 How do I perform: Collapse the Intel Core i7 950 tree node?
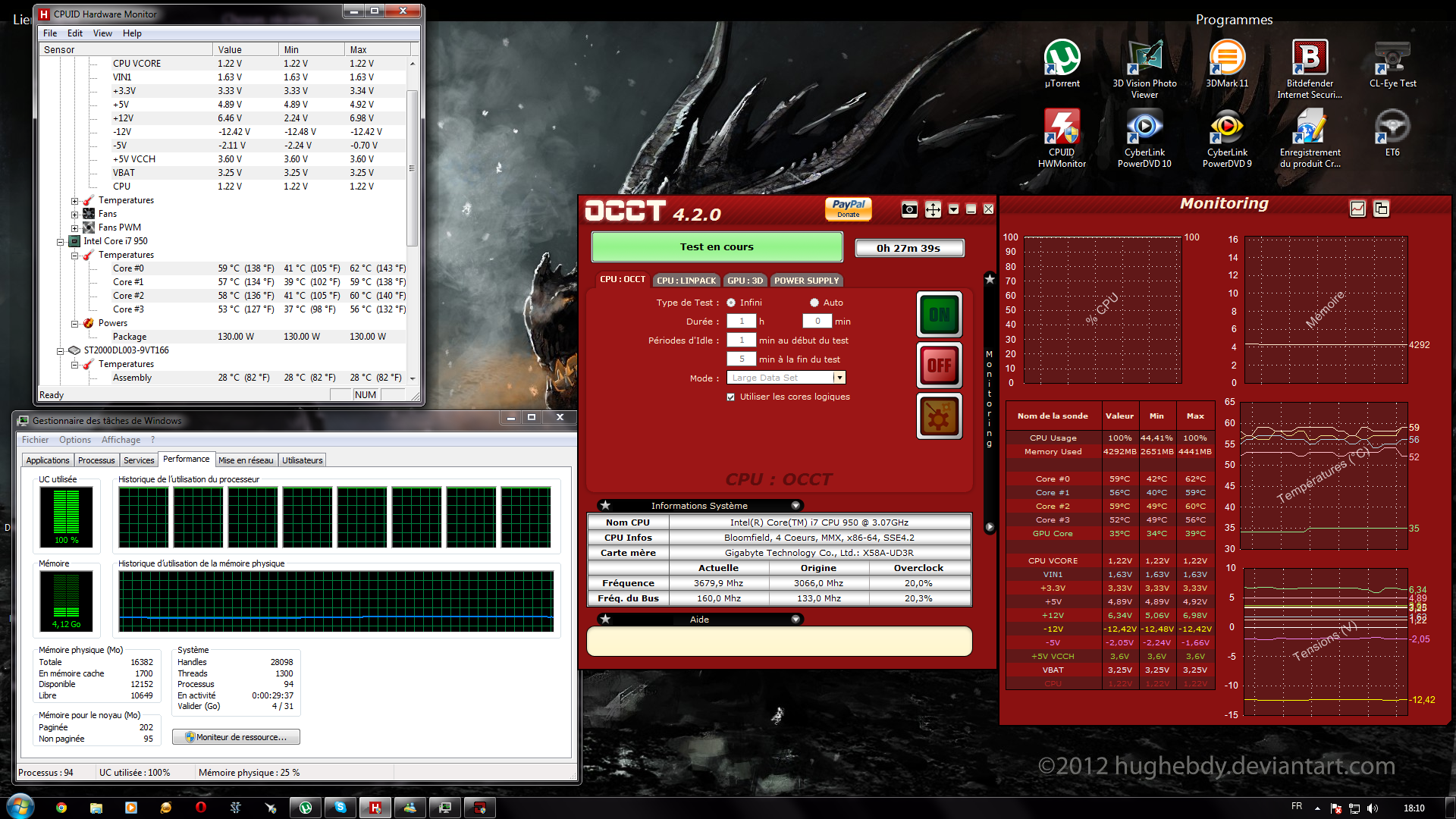click(x=60, y=242)
